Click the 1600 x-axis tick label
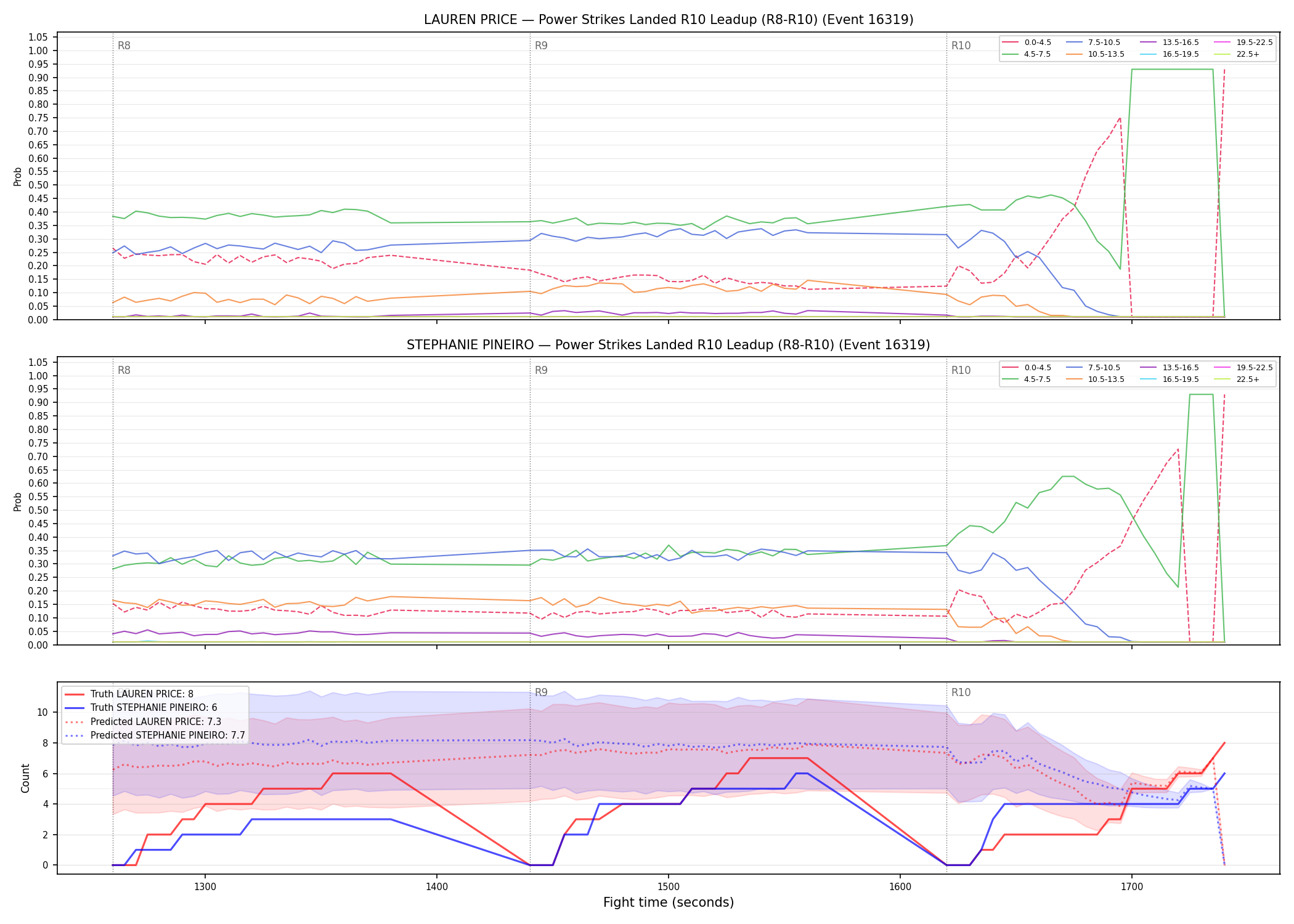Screen dimensions: 1294x924 pyautogui.click(x=900, y=887)
